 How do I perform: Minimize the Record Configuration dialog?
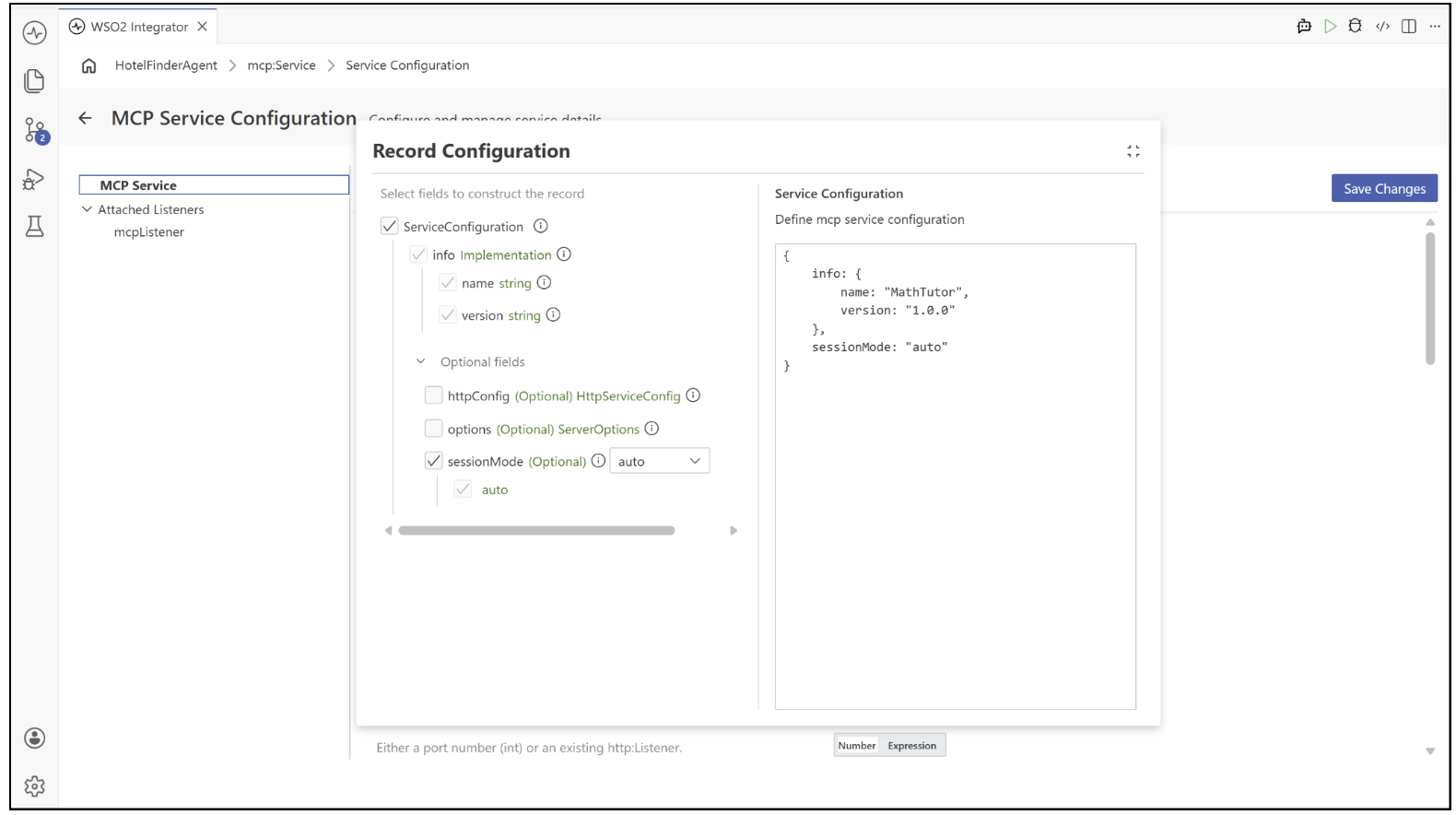(x=1133, y=151)
